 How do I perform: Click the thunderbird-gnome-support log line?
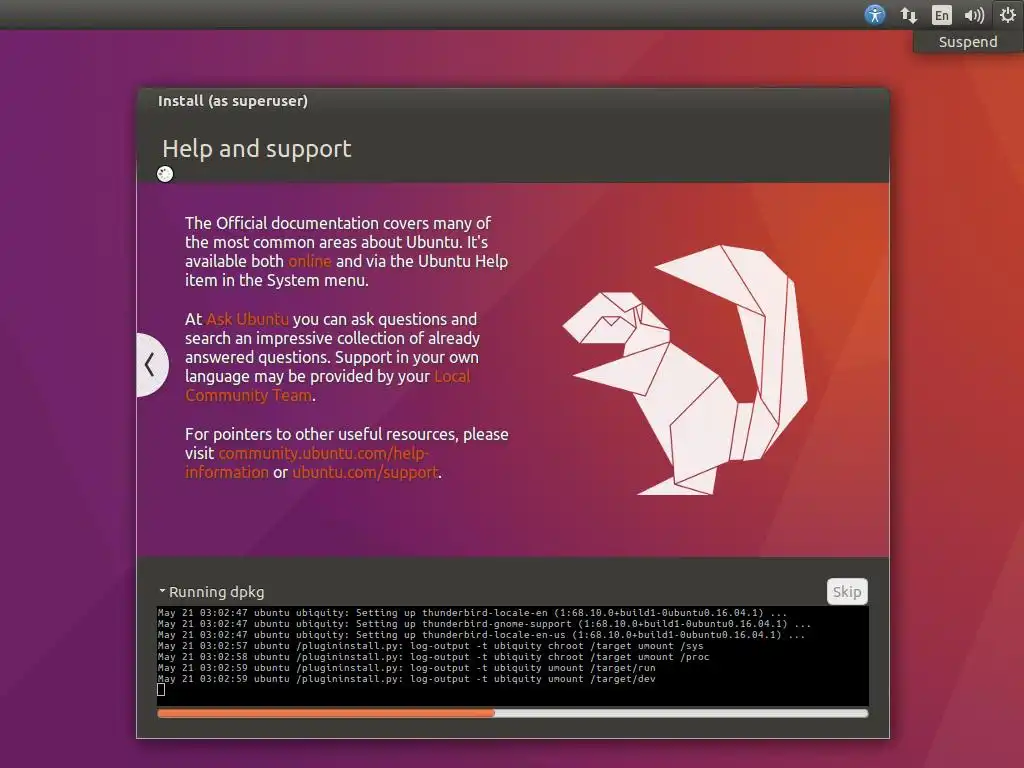(x=484, y=624)
